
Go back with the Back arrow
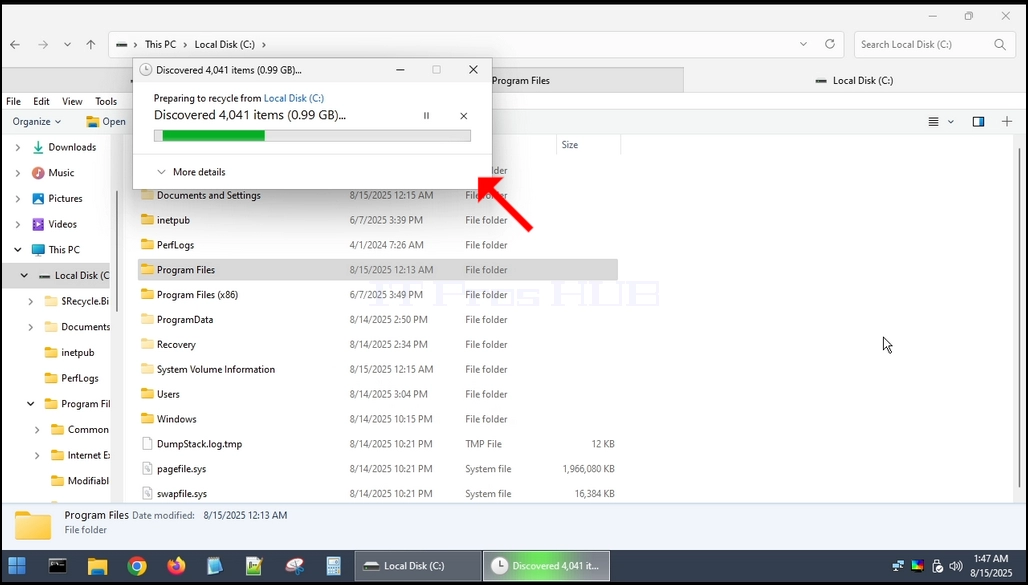(x=15, y=45)
